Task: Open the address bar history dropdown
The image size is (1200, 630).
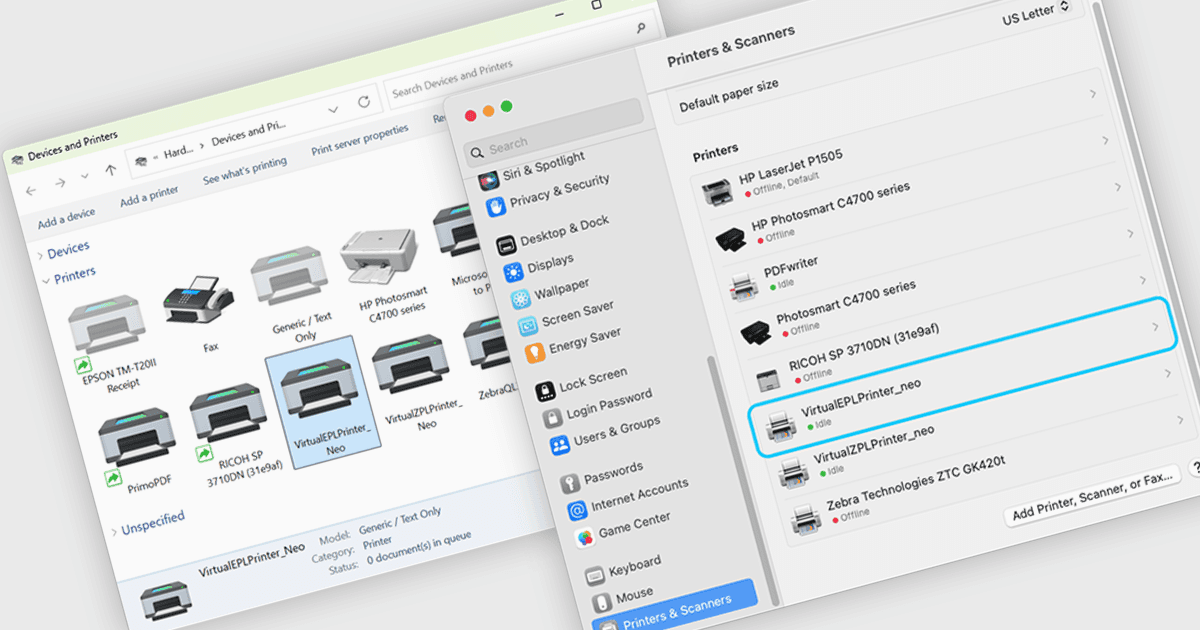Action: pos(332,111)
